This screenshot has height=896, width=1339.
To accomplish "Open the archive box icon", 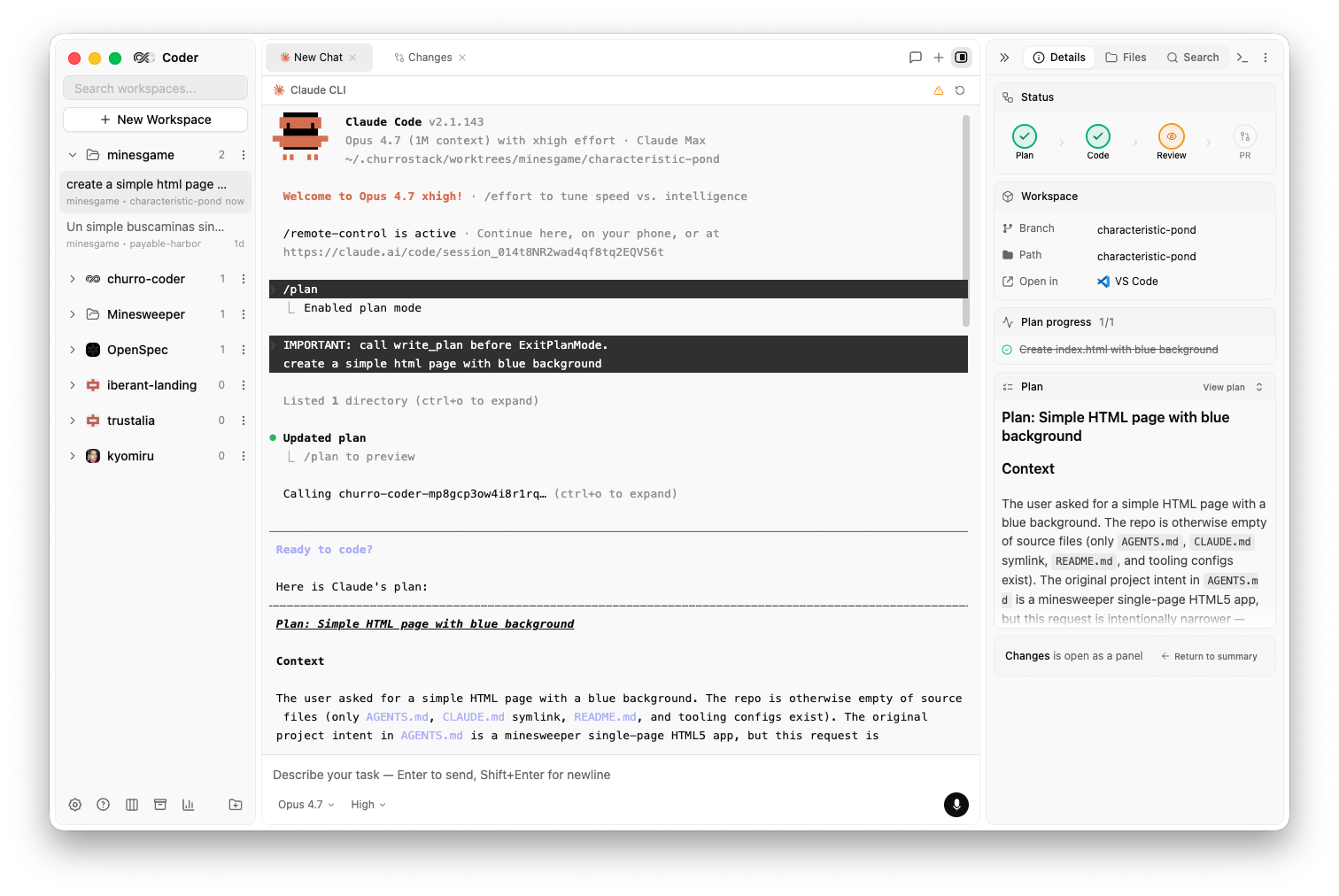I will (x=160, y=805).
